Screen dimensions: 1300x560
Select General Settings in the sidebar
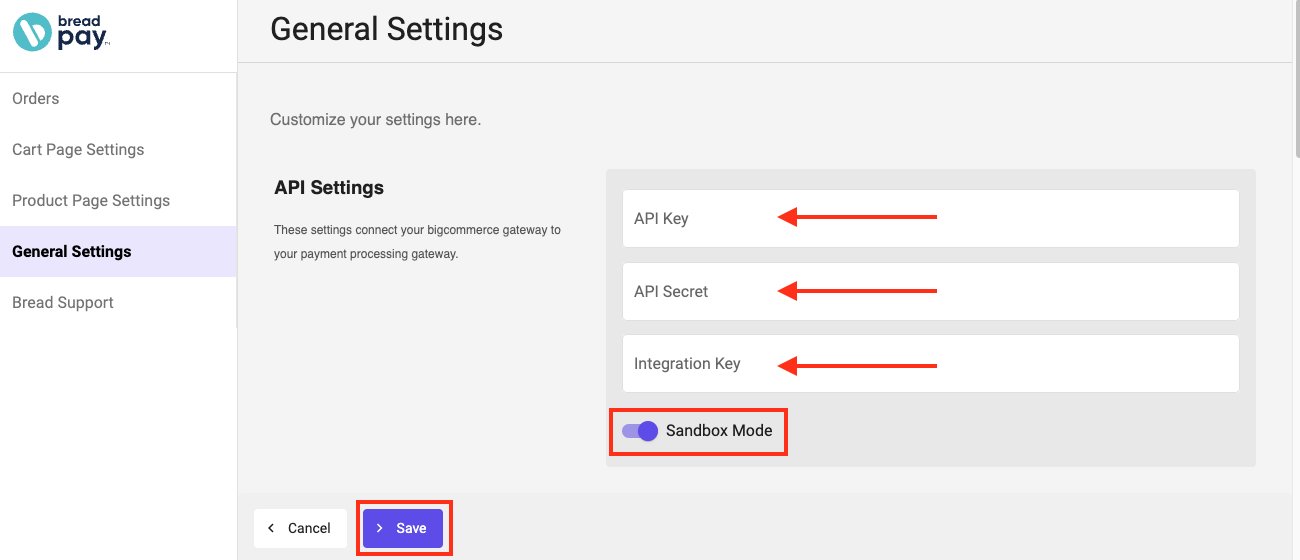[x=118, y=251]
